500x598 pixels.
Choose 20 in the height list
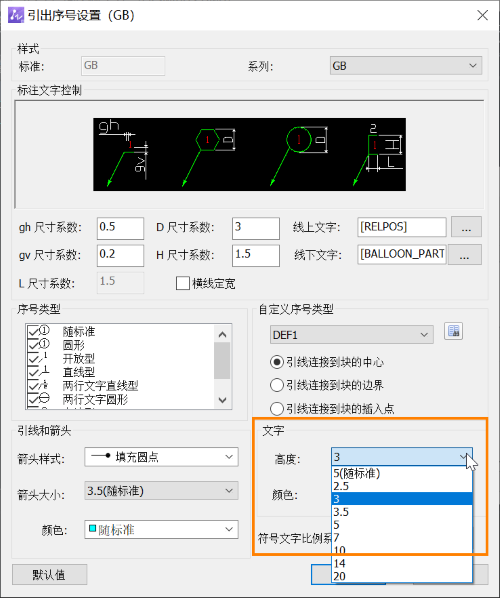click(402, 576)
